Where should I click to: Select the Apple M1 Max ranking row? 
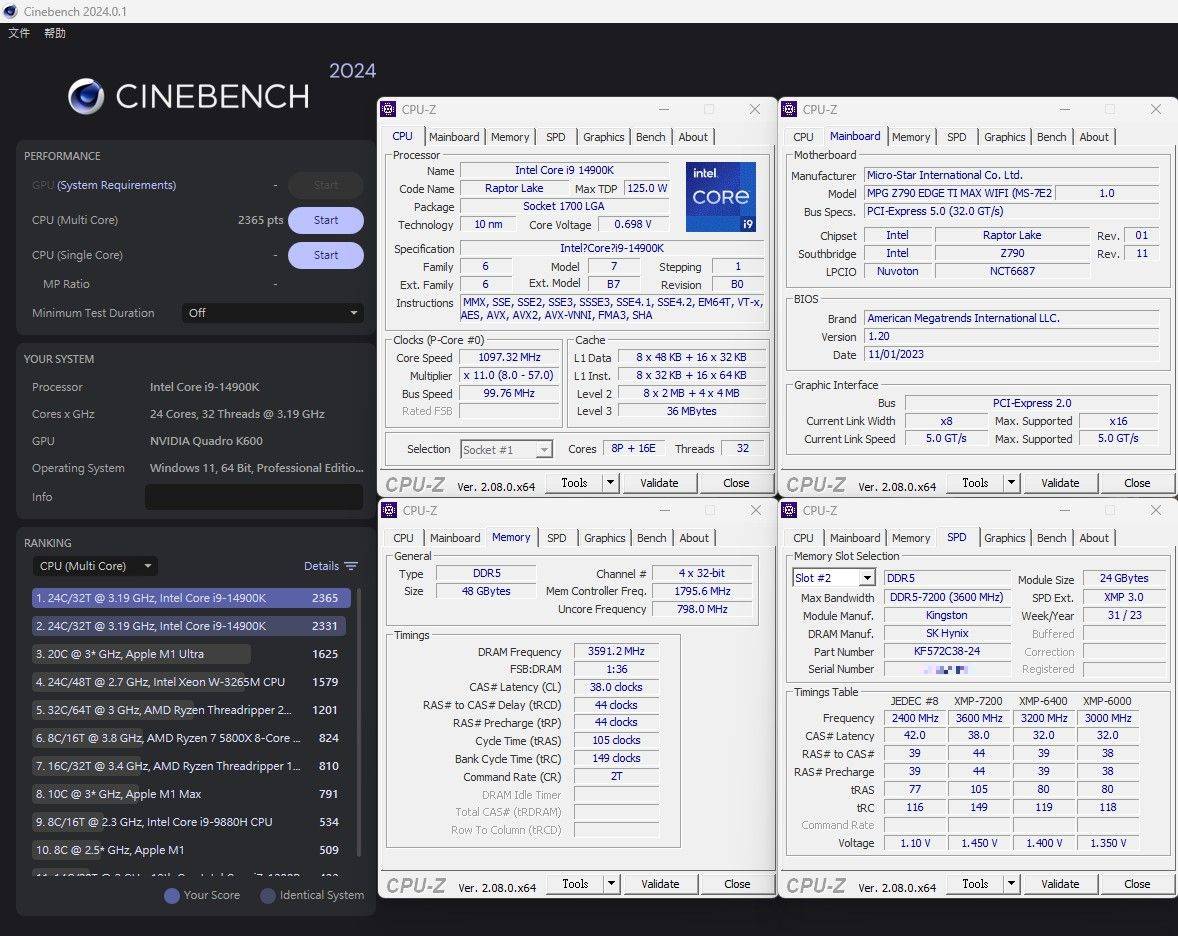pos(189,794)
